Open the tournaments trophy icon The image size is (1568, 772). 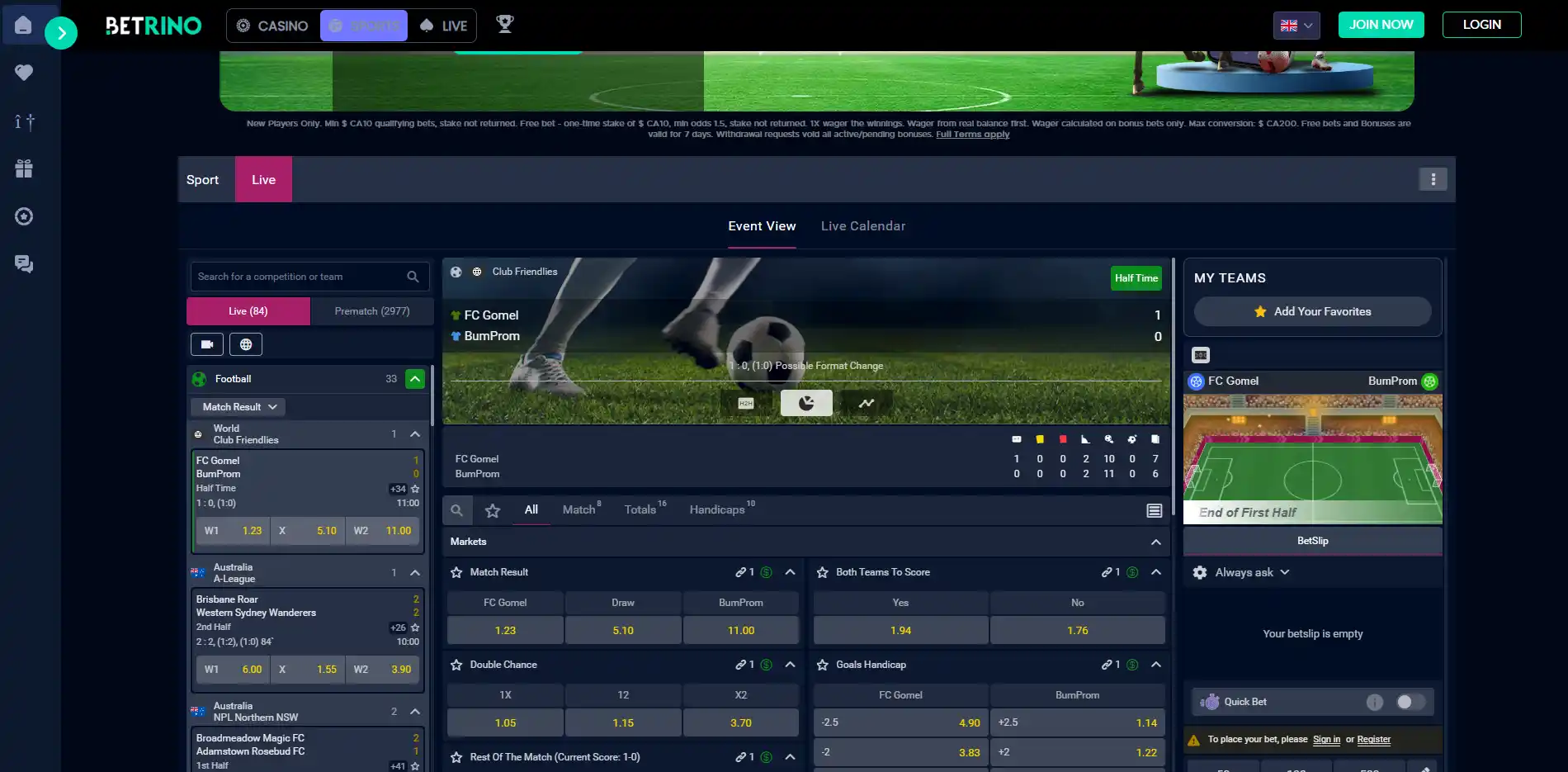point(504,25)
